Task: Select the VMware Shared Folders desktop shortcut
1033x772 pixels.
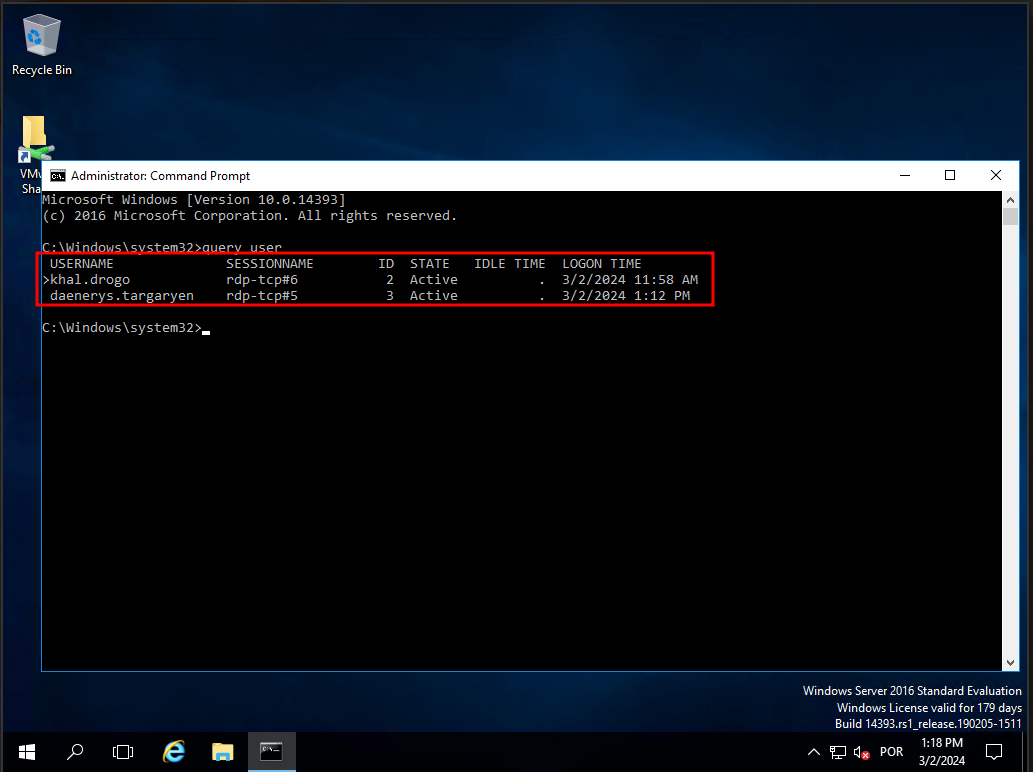Action: coord(33,140)
